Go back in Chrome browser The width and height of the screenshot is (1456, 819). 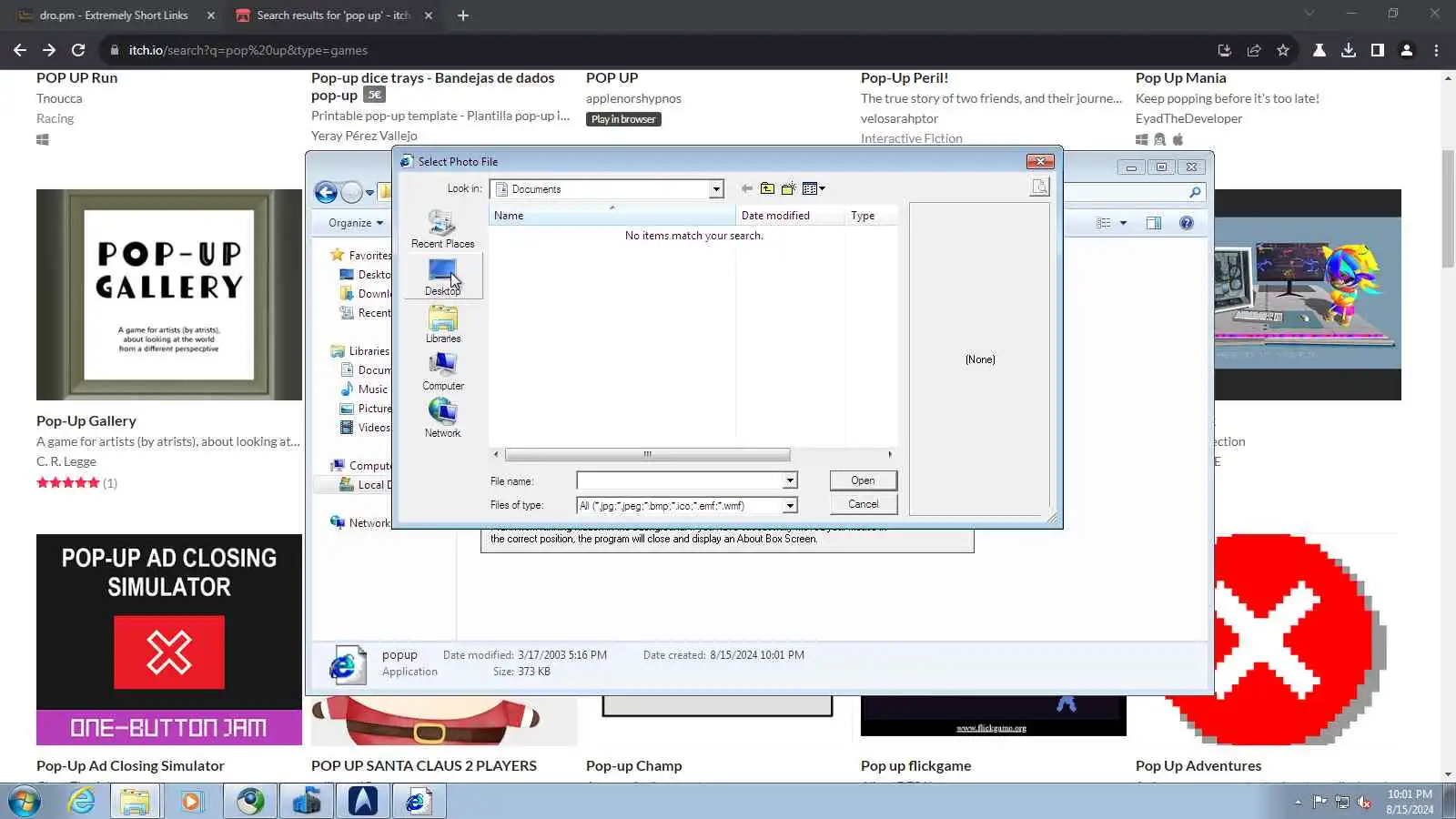20,50
